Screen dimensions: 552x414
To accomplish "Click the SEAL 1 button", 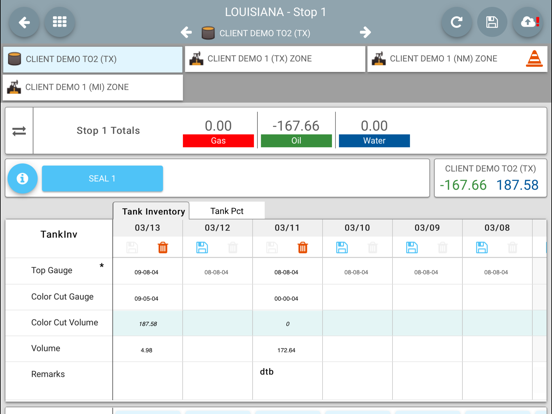I will [x=102, y=178].
